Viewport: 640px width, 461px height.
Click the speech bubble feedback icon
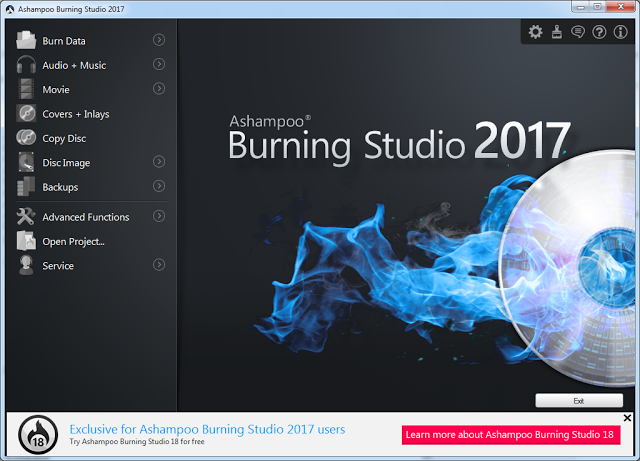point(578,32)
